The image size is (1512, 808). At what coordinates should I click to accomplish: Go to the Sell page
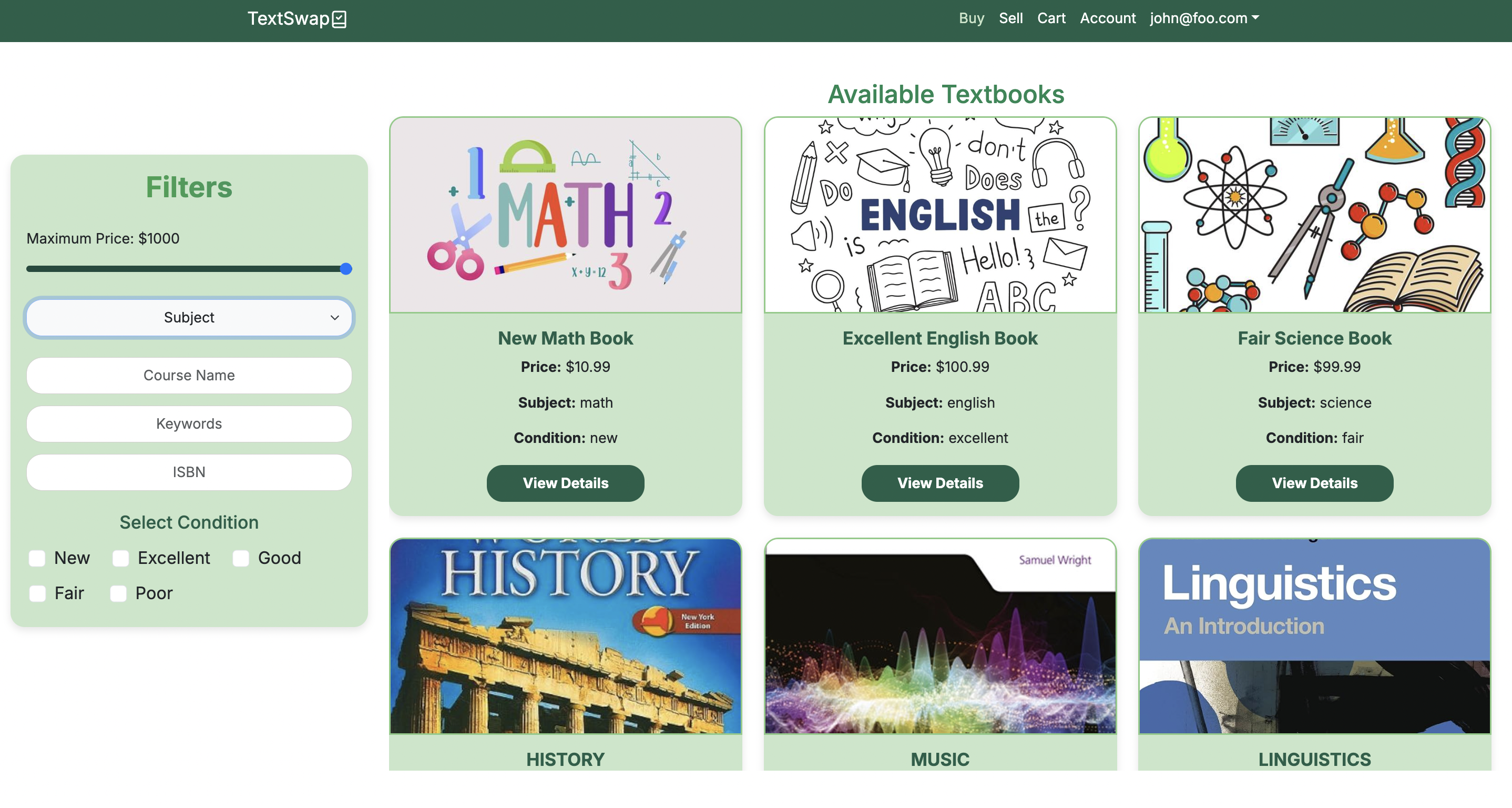tap(1010, 18)
